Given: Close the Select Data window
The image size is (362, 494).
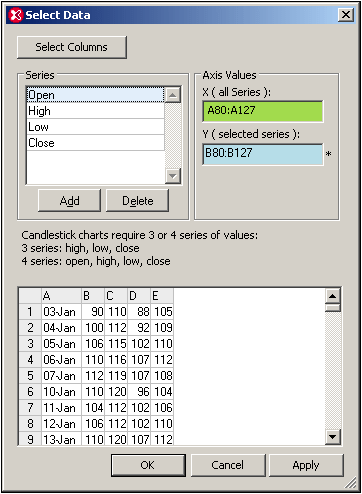Looking at the screenshot, I should click(346, 15).
